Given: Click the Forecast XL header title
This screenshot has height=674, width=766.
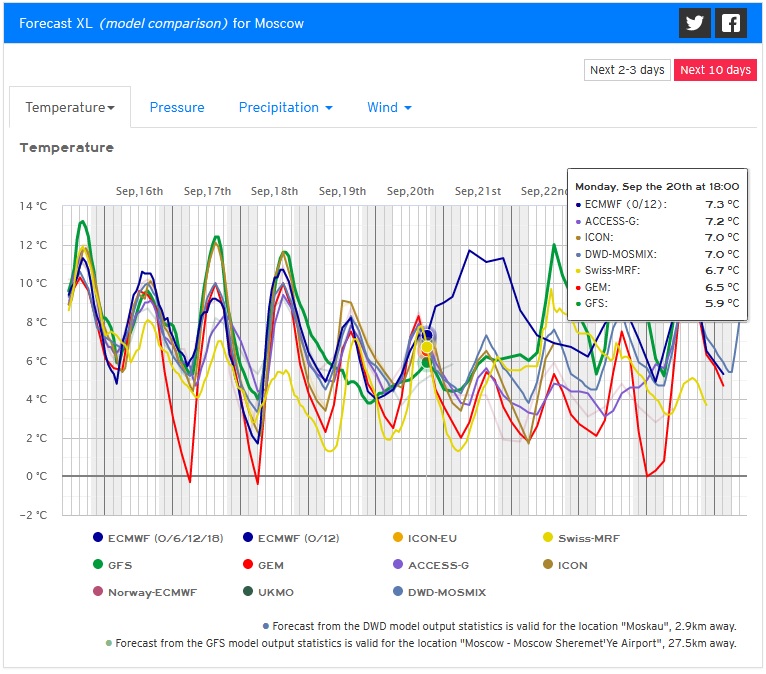Looking at the screenshot, I should click(161, 23).
